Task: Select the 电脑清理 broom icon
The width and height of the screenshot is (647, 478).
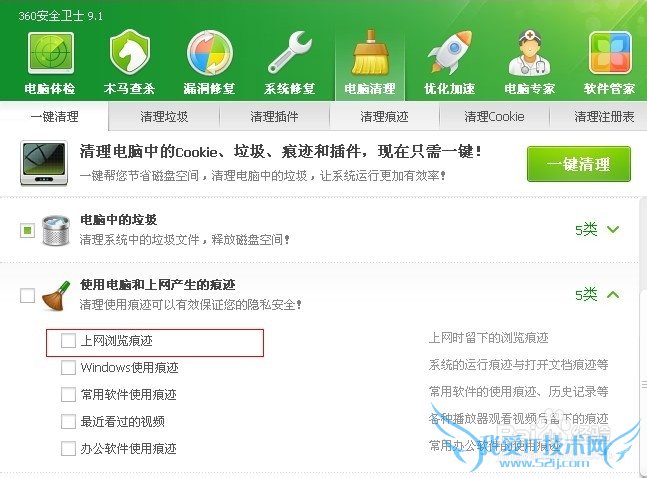Action: [x=370, y=52]
